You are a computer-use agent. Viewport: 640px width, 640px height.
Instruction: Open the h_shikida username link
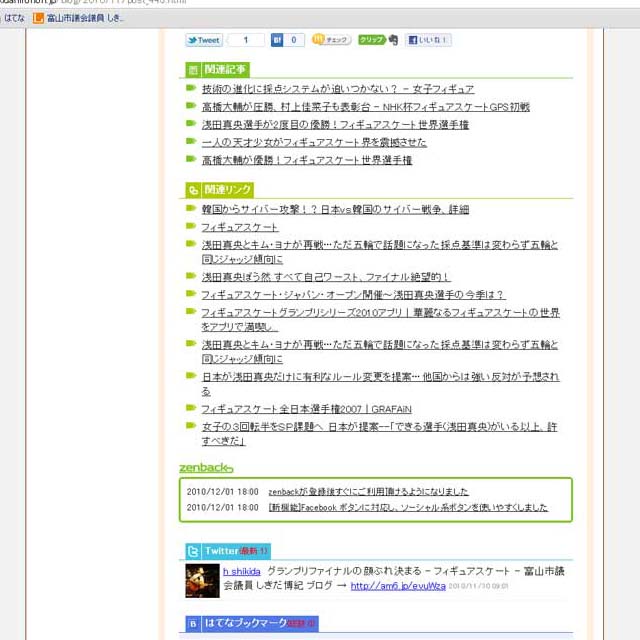click(241, 571)
